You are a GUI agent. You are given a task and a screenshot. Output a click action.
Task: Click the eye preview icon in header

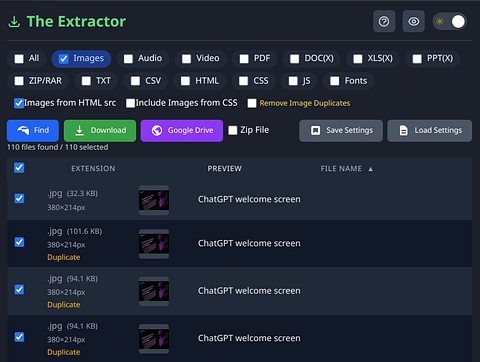coord(414,21)
